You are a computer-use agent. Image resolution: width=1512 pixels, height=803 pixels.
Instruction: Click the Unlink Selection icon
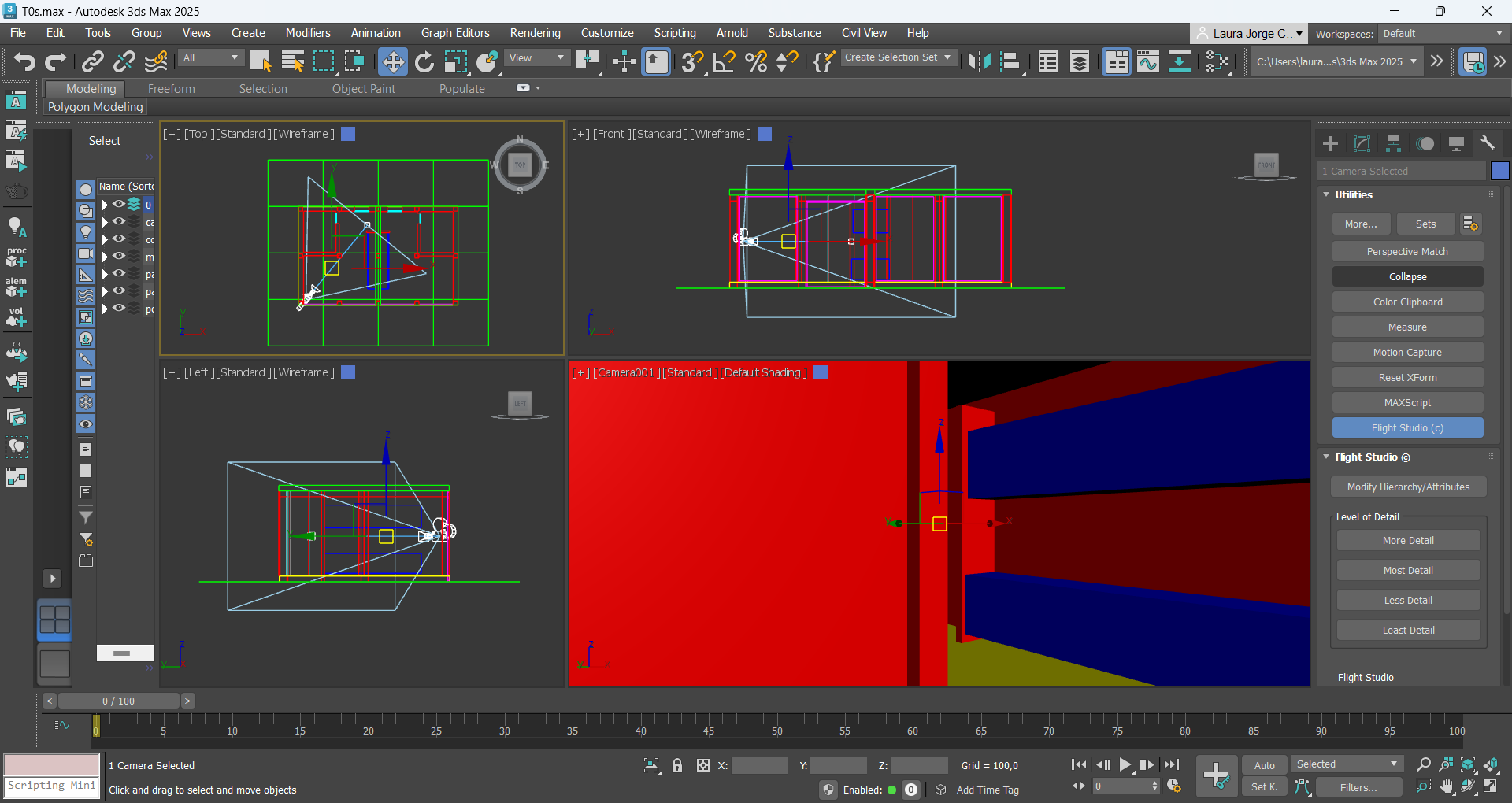124,61
